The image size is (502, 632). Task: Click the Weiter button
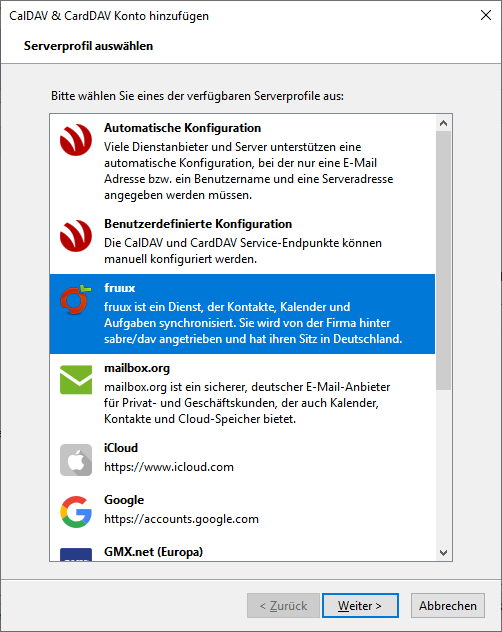[x=360, y=605]
